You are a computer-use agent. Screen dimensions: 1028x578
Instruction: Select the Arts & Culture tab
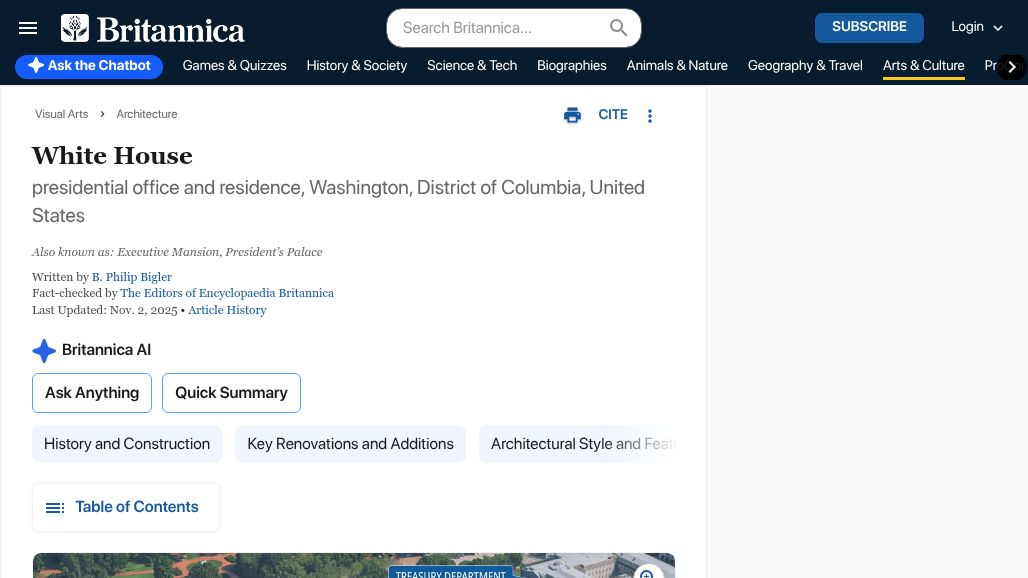[x=923, y=66]
